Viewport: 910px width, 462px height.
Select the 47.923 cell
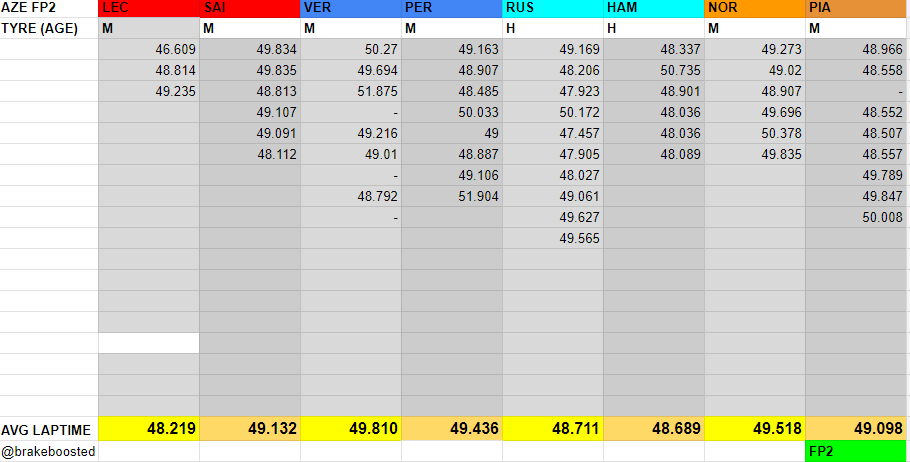[553, 91]
